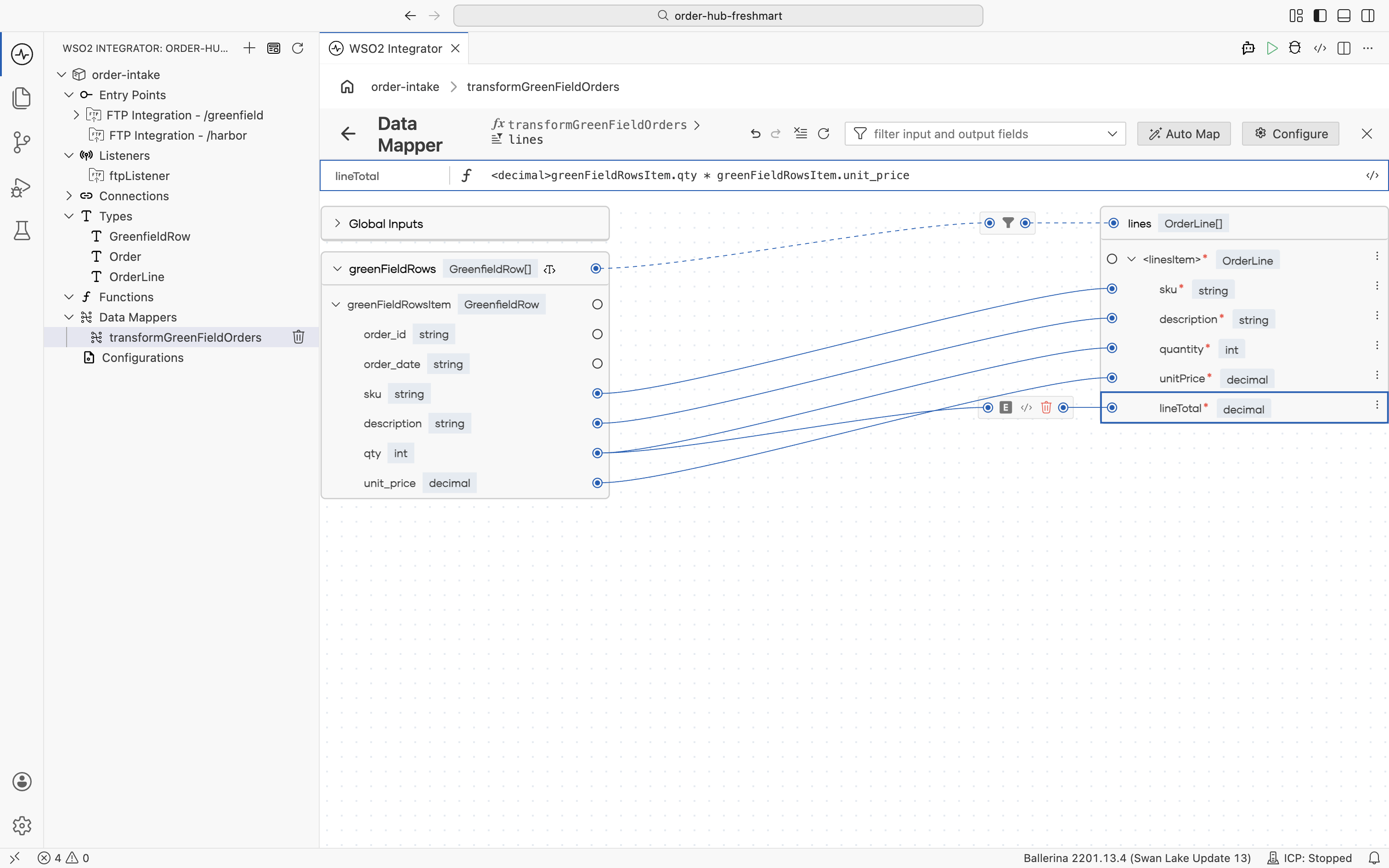Expand the Connections tree node
This screenshot has height=868, width=1389.
coord(69,196)
